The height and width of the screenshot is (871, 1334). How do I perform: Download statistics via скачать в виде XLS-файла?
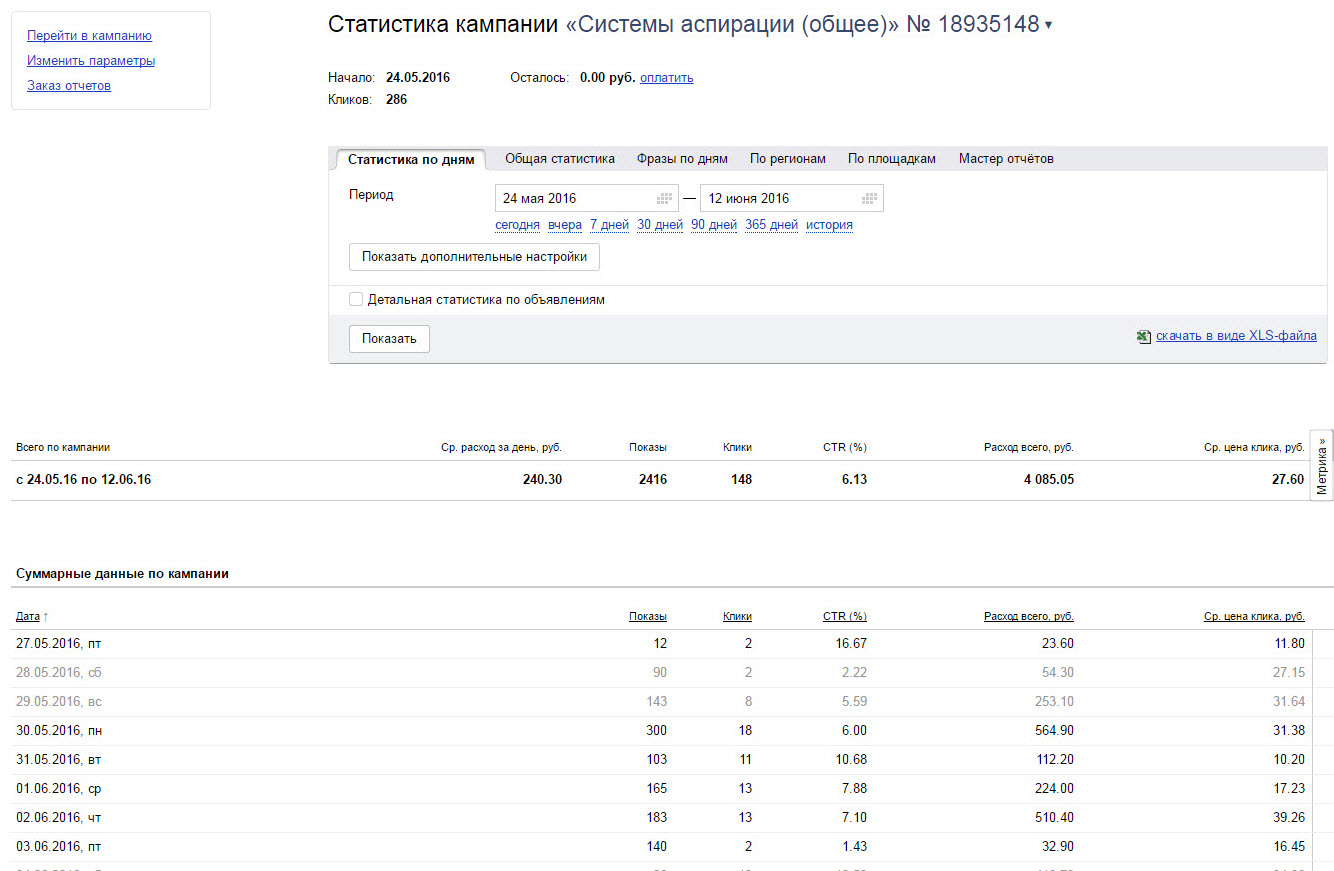(x=1236, y=336)
